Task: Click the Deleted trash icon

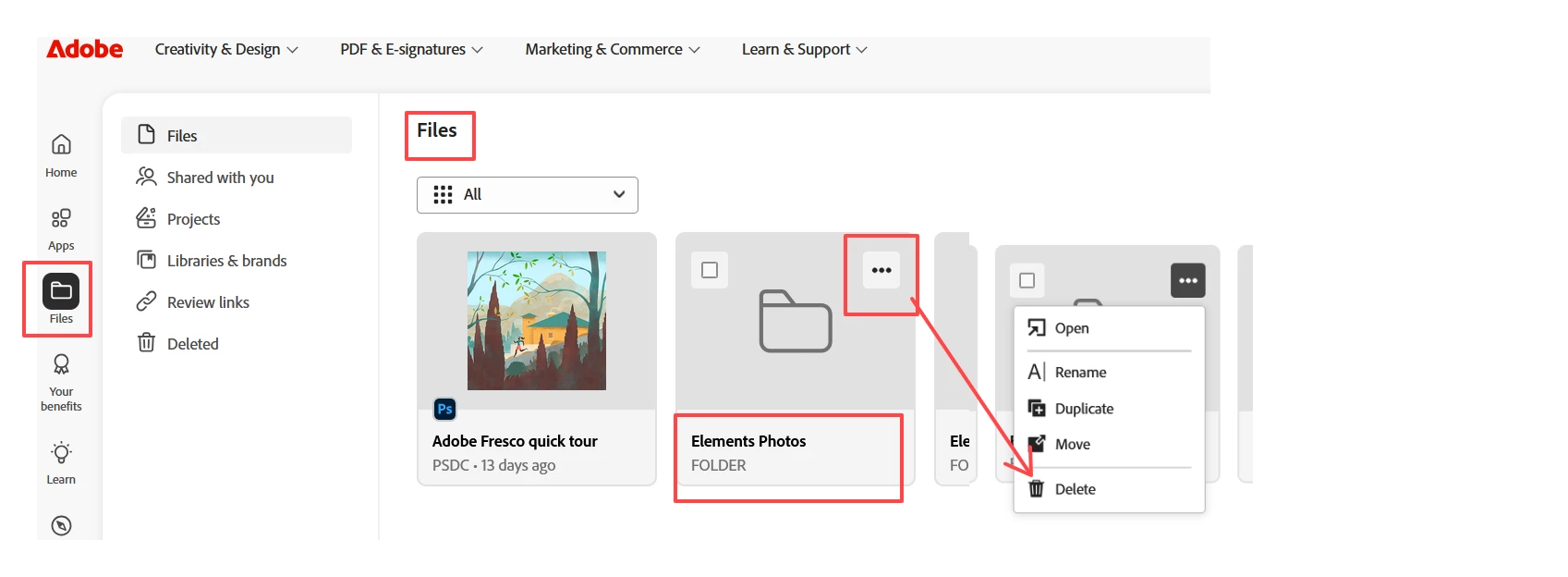Action: (x=146, y=343)
